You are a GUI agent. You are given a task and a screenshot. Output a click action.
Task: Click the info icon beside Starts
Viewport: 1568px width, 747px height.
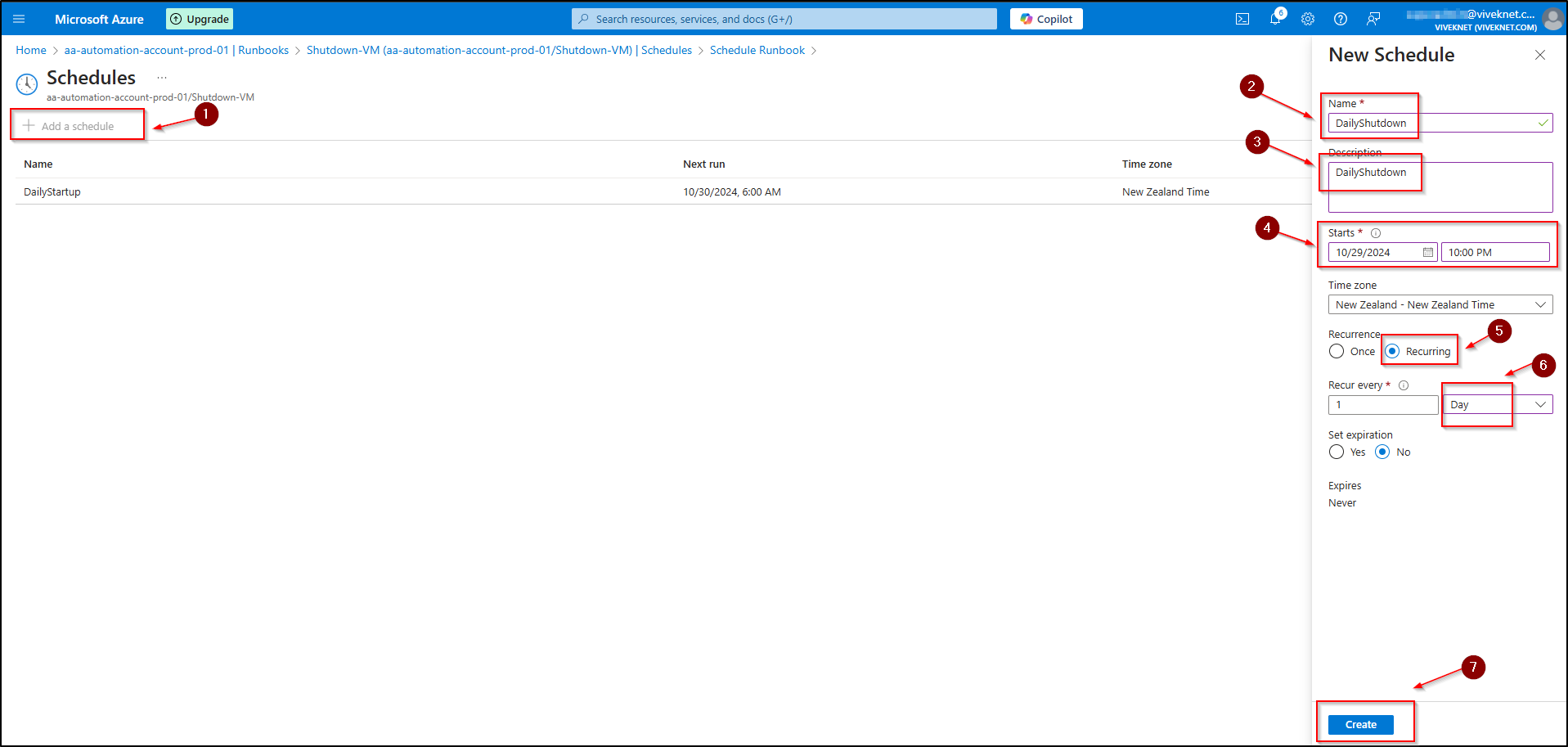pyautogui.click(x=1376, y=233)
